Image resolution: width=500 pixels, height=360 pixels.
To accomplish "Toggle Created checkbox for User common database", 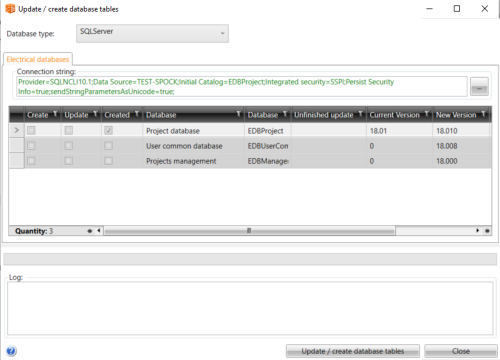I will (108, 146).
